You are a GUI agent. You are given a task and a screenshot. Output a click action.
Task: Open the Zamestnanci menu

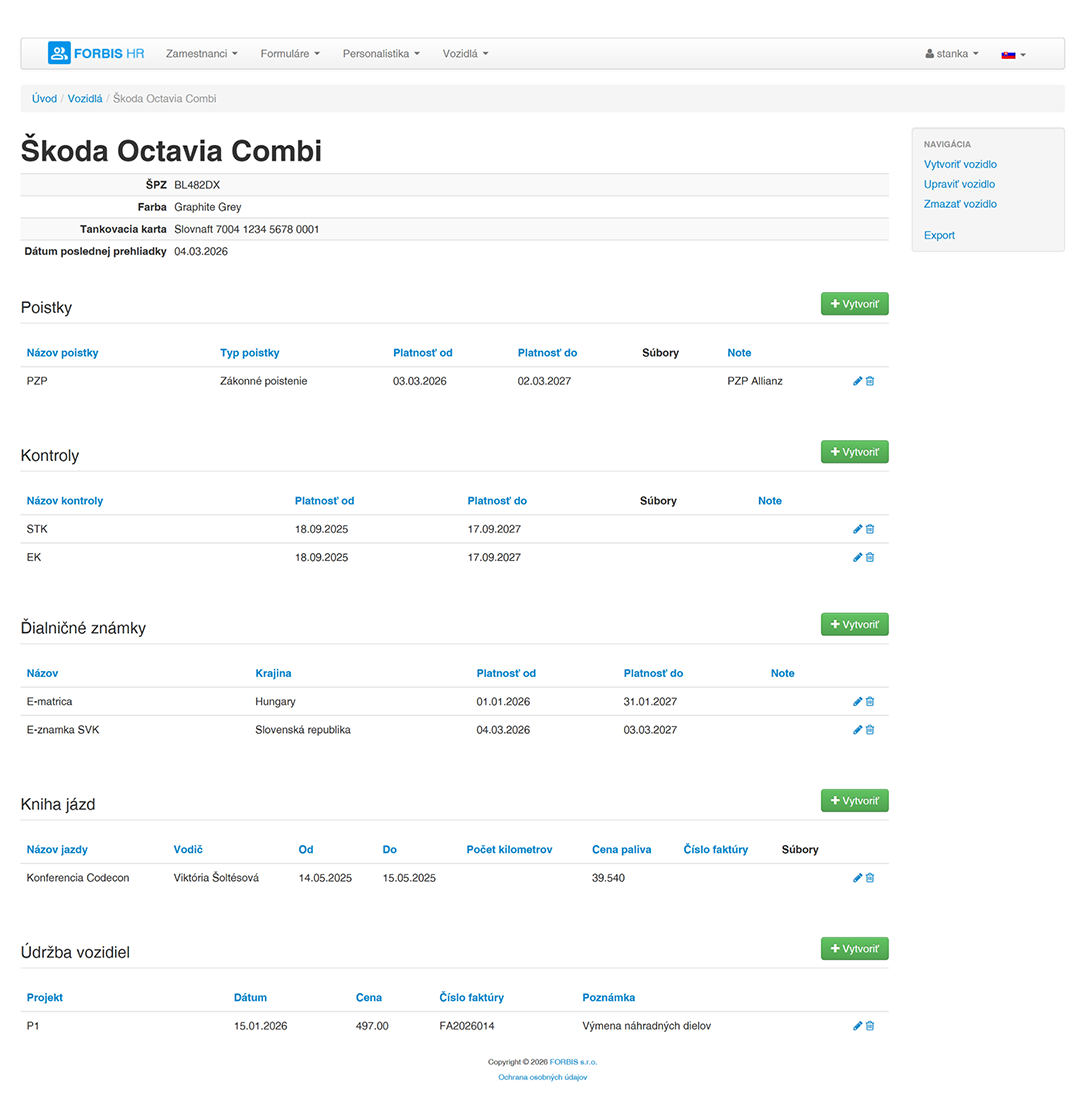point(201,54)
